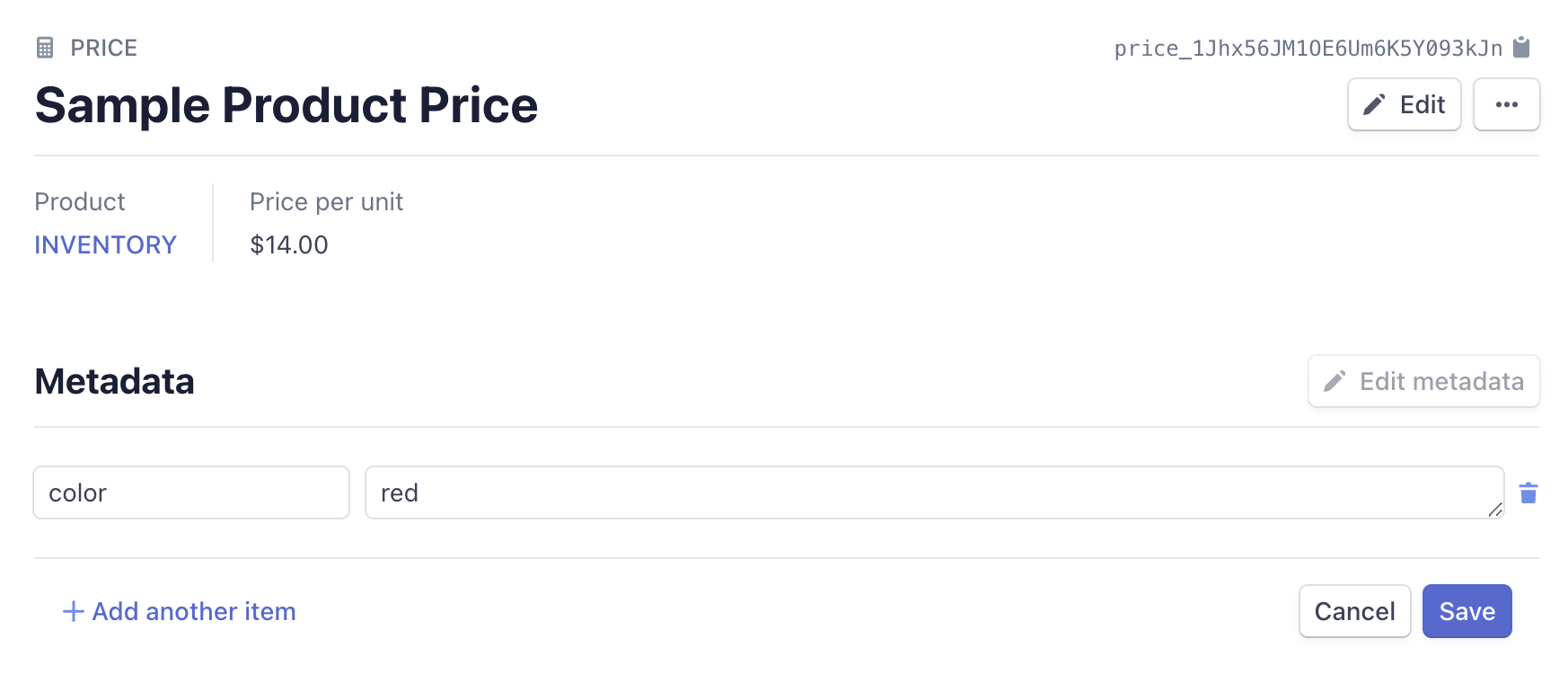Open the three-dot more options menu

pyautogui.click(x=1507, y=104)
